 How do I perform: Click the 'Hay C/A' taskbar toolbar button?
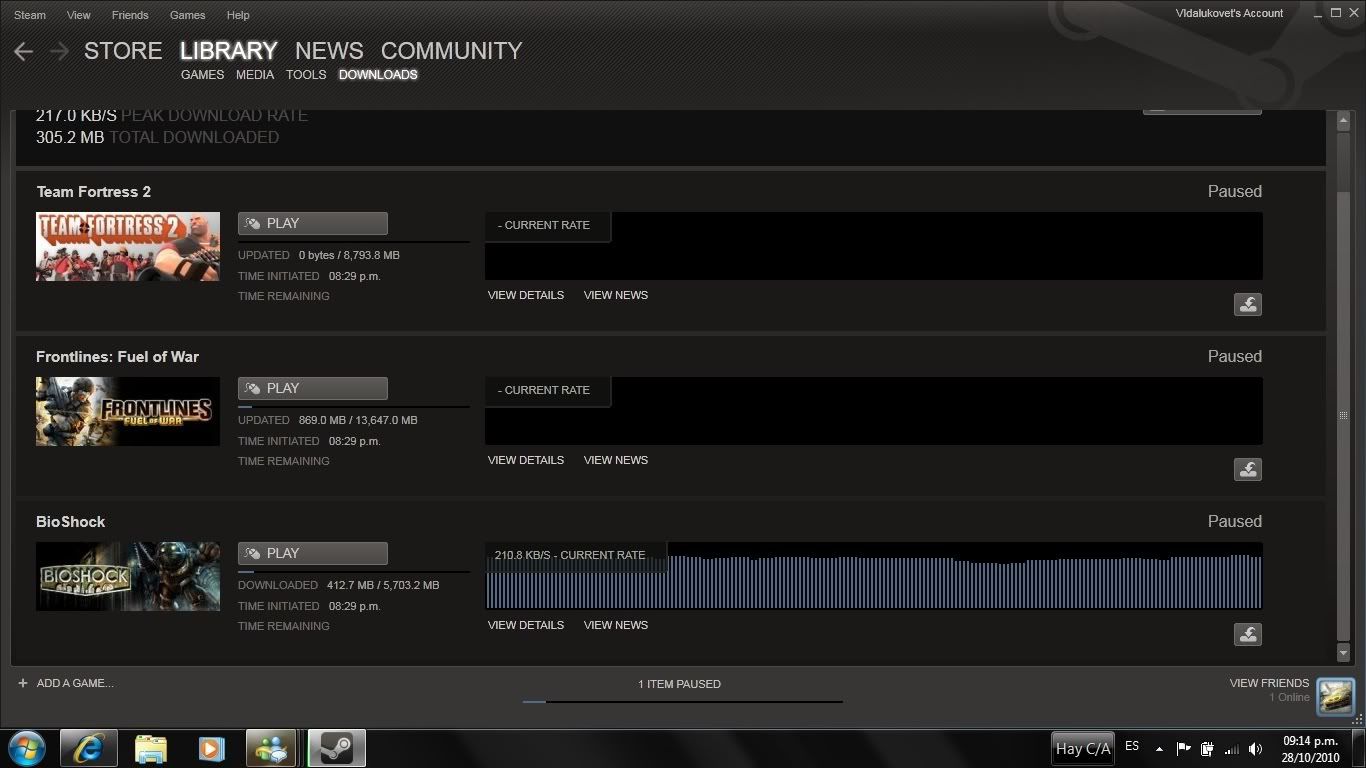pyautogui.click(x=1083, y=748)
